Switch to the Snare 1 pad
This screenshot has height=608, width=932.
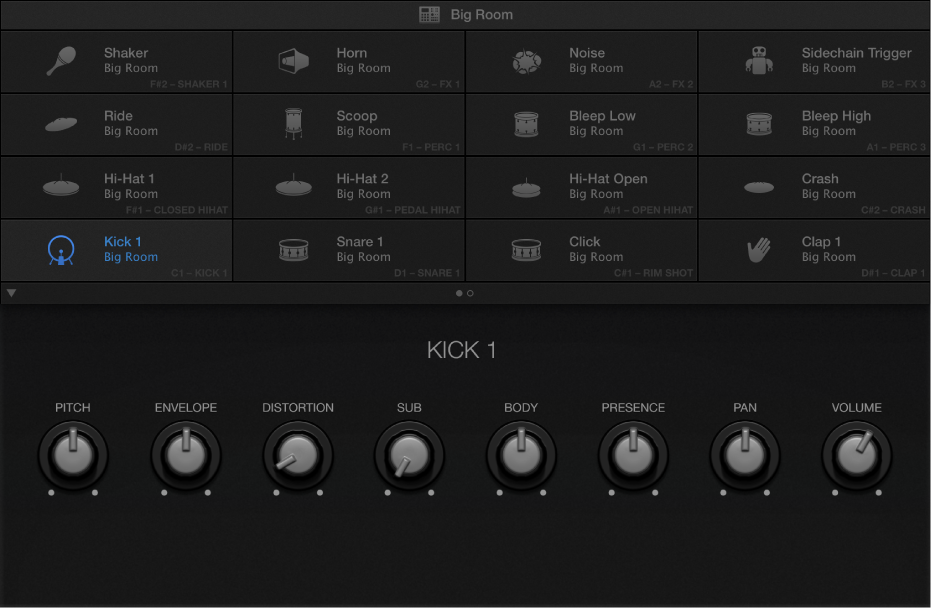(x=348, y=249)
